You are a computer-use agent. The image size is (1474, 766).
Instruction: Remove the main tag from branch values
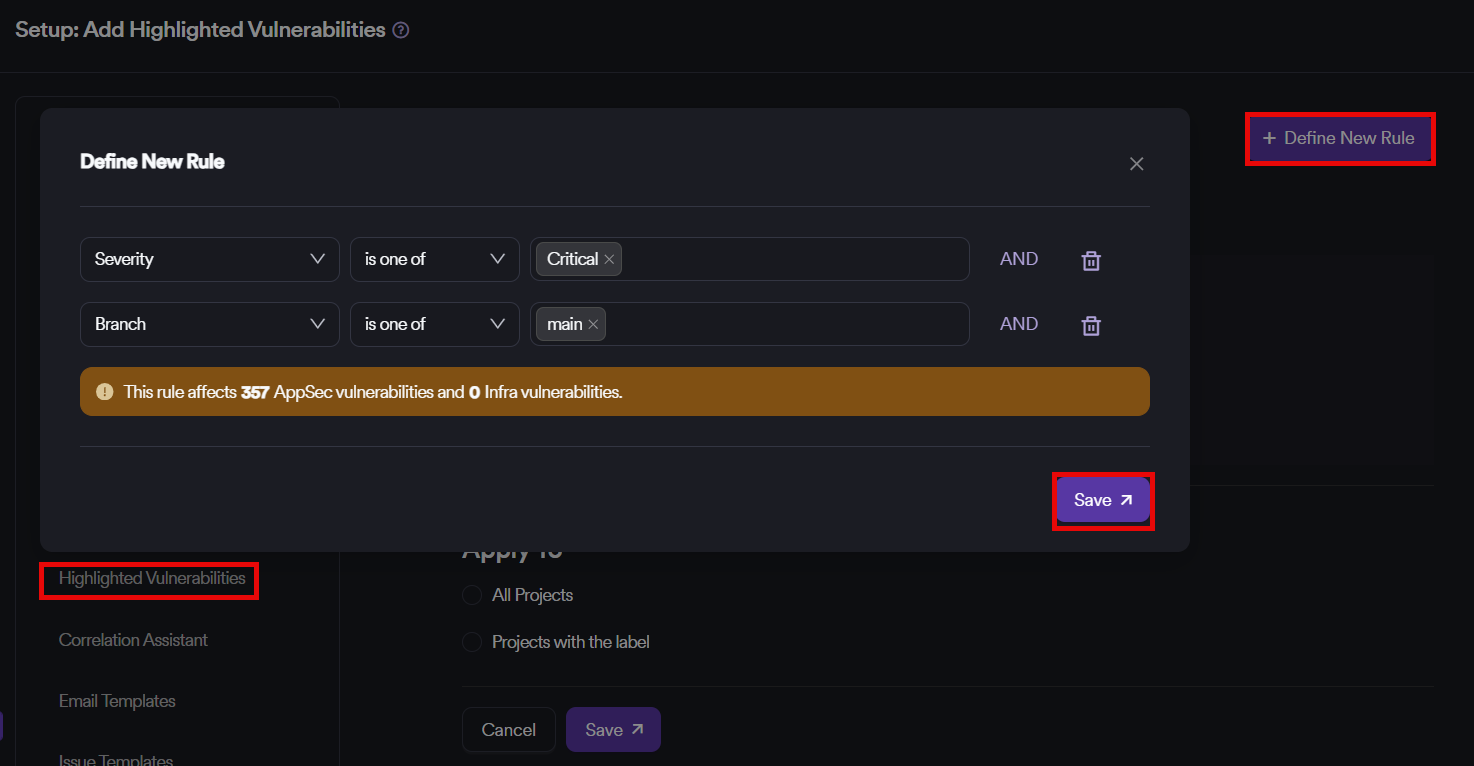593,325
